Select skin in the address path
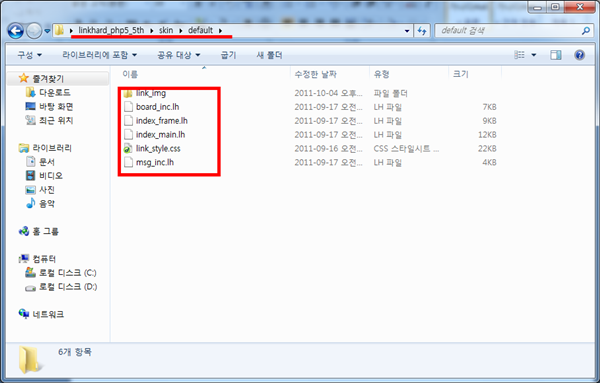The width and height of the screenshot is (600, 383). (166, 30)
